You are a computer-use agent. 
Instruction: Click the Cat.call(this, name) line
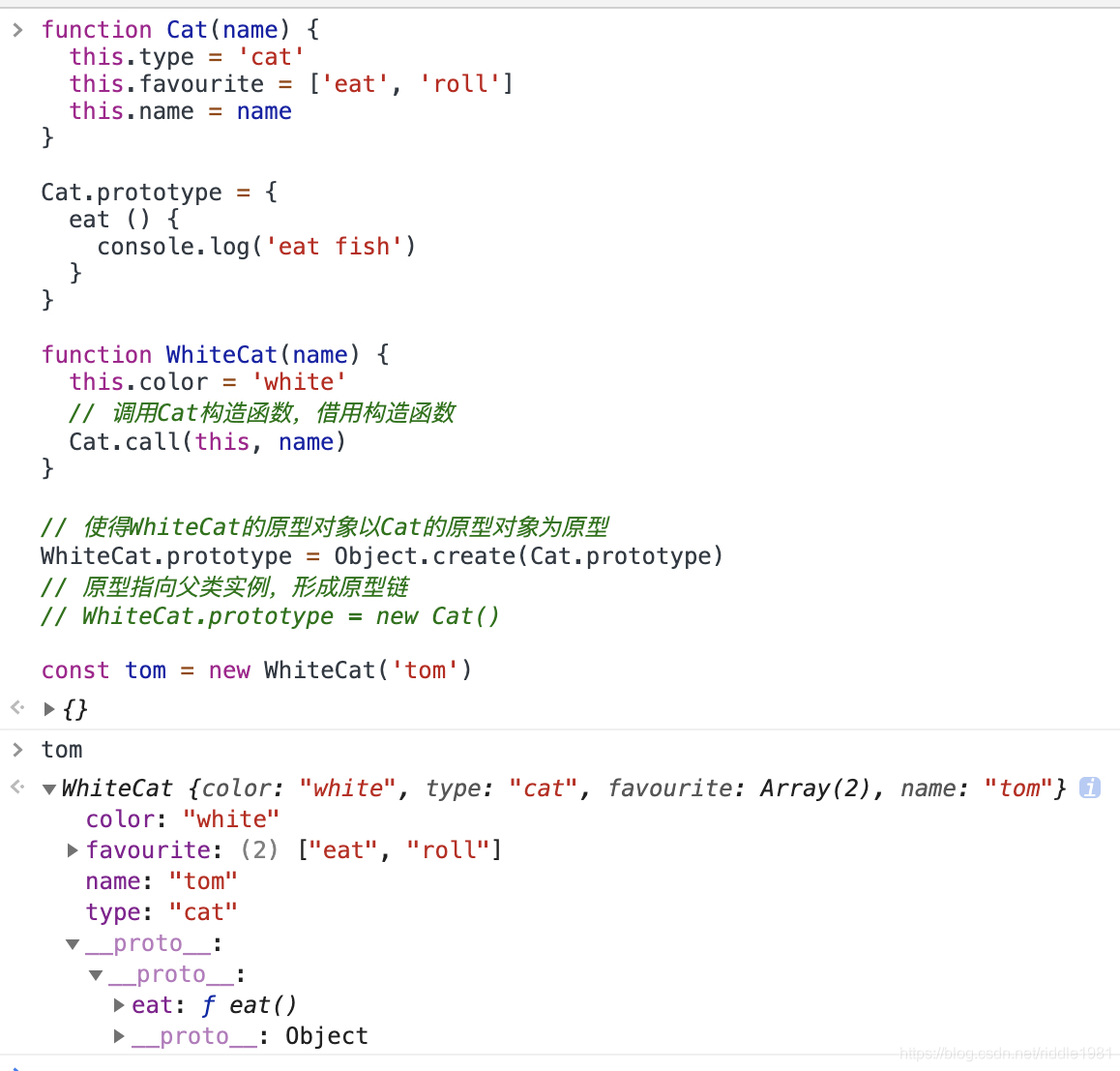tap(207, 441)
